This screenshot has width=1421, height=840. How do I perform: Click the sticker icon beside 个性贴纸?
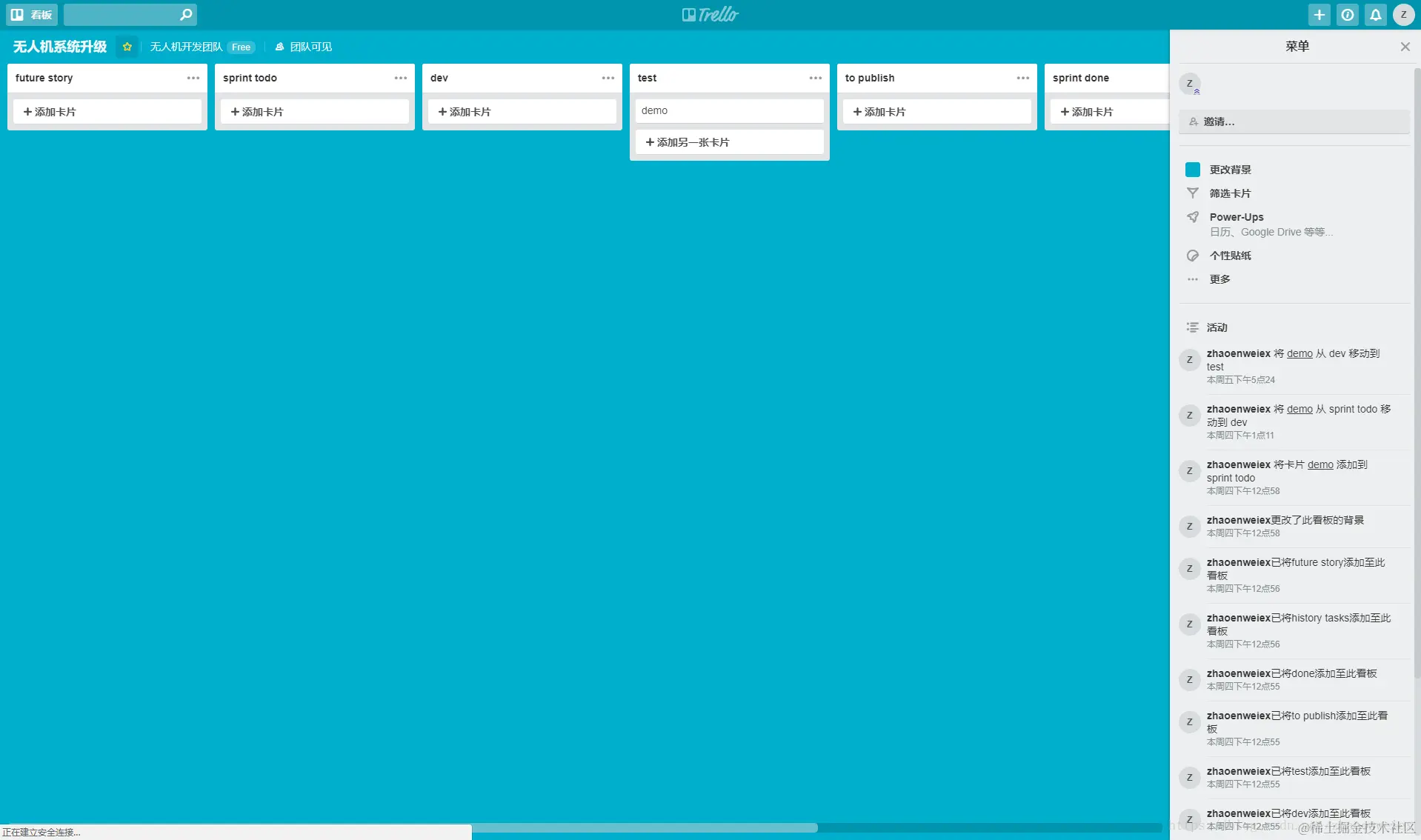click(x=1193, y=256)
